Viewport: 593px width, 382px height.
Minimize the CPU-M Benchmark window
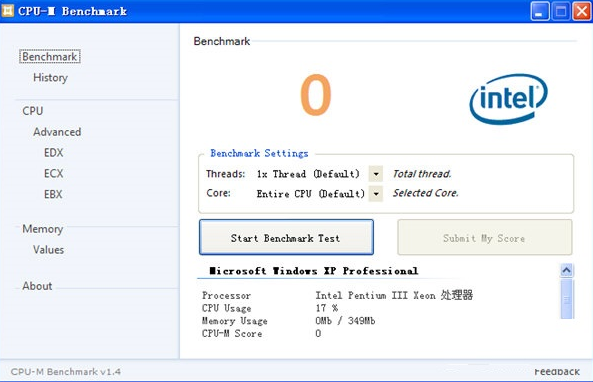(539, 11)
